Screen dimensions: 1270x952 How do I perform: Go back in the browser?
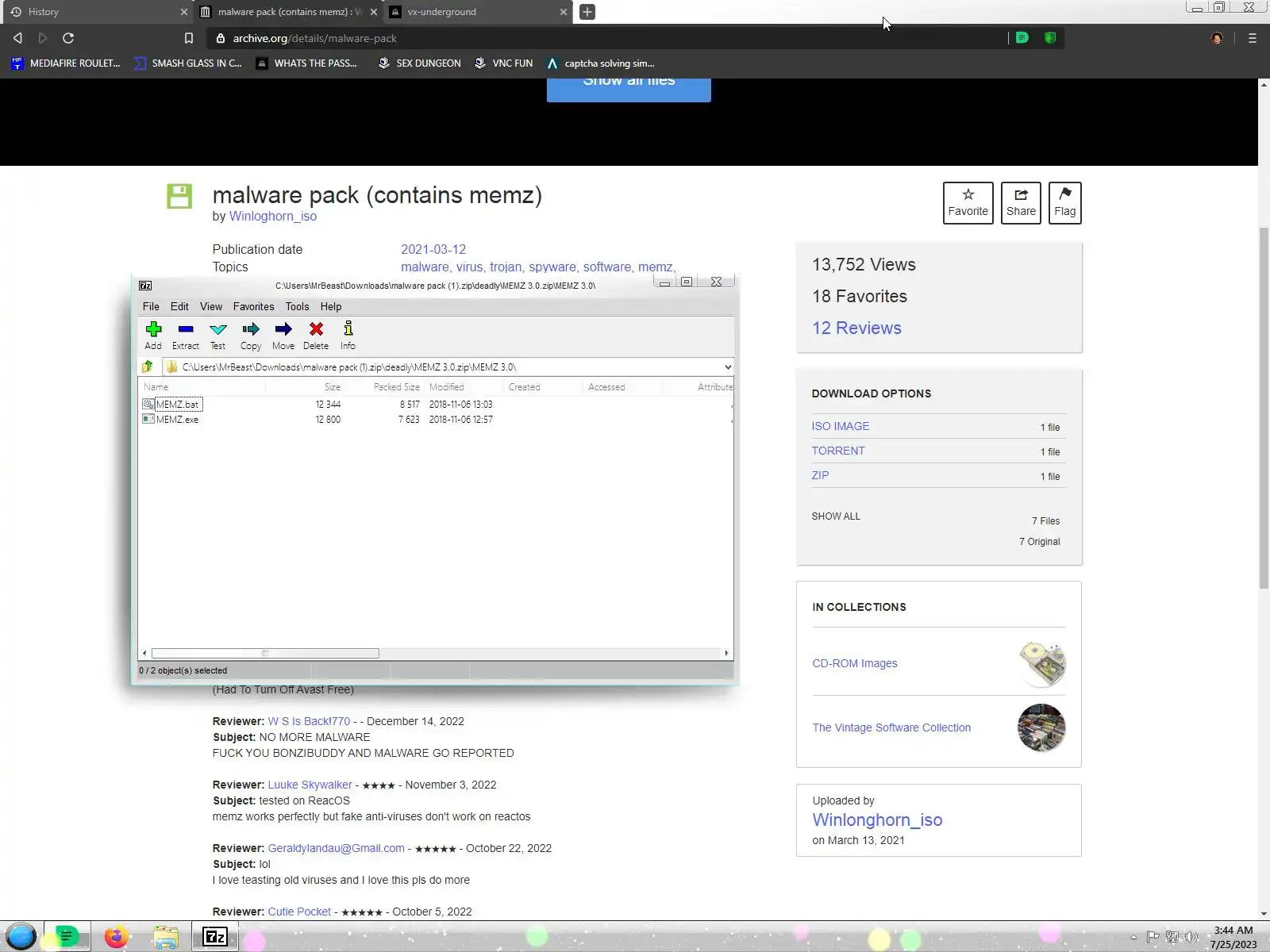(17, 38)
